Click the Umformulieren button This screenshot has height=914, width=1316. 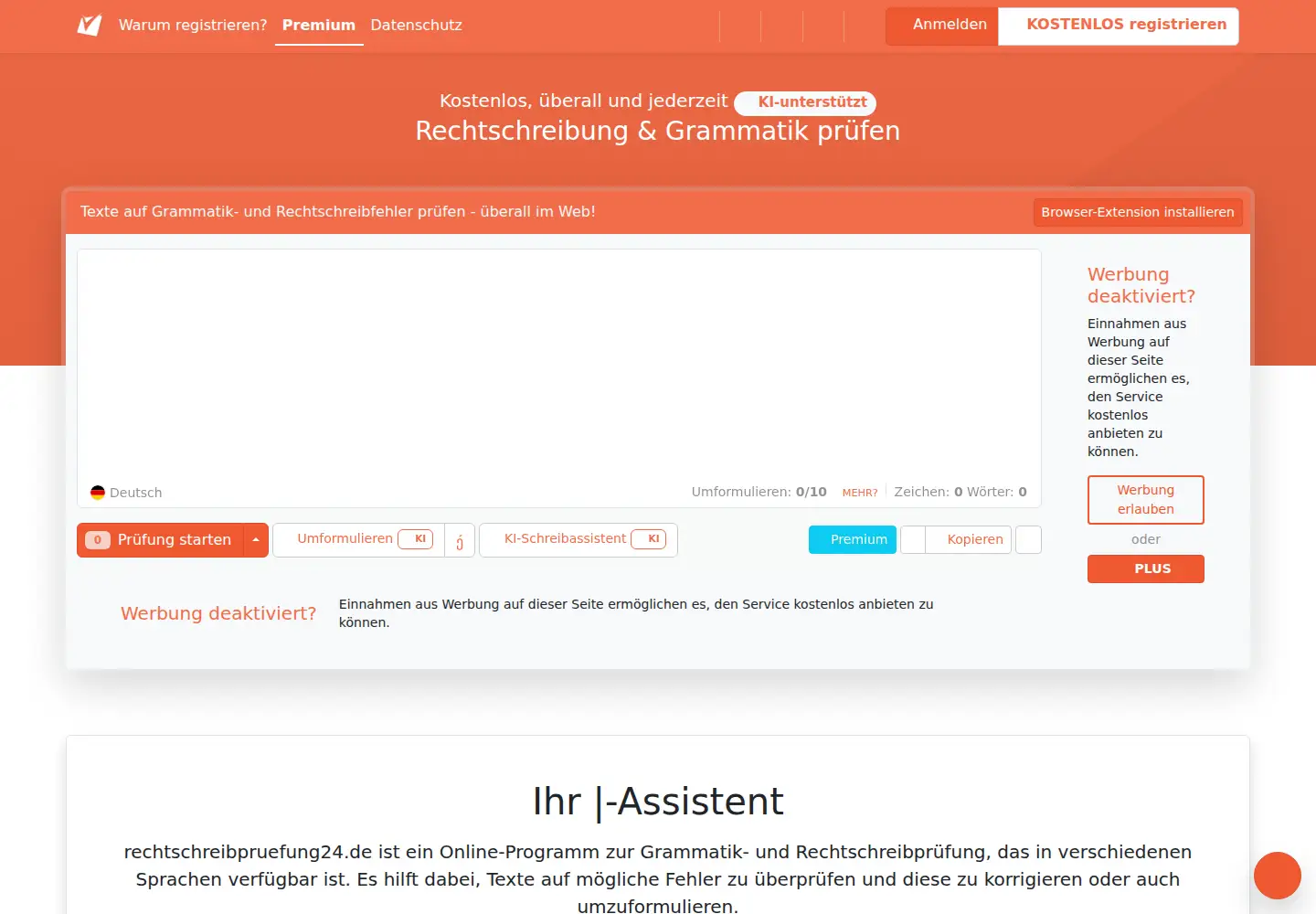tap(359, 539)
